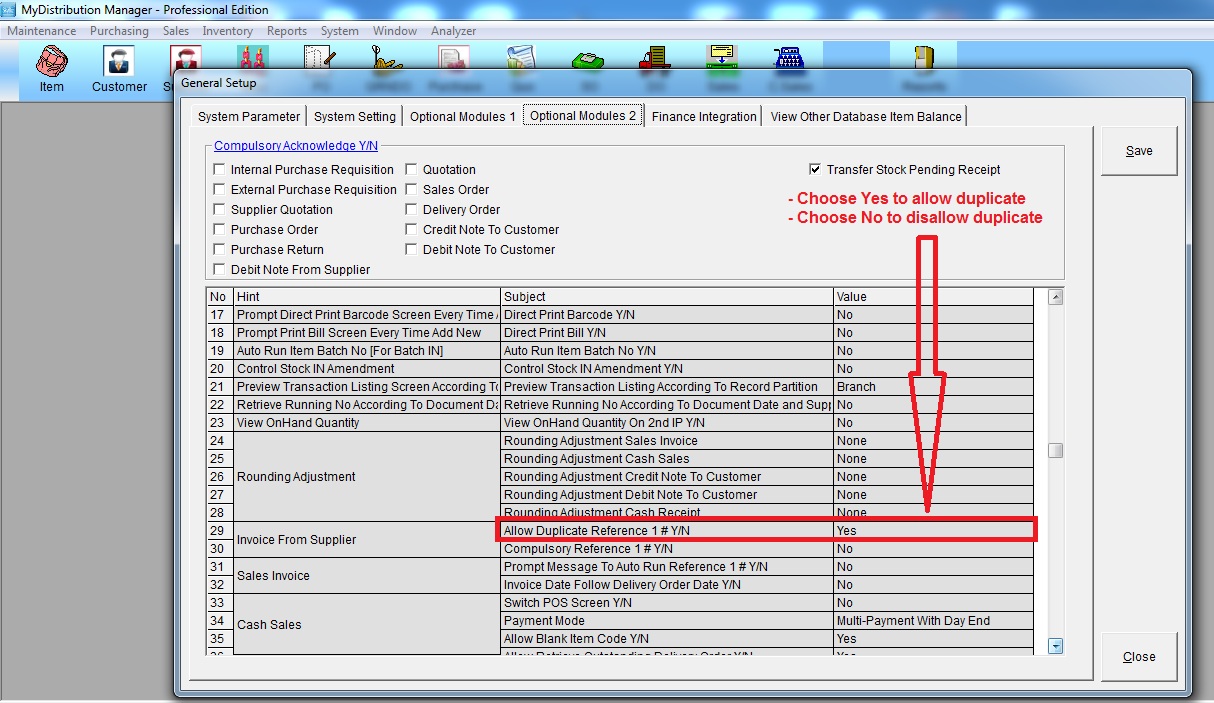Click scroll down arrow of settings grid

coord(1055,646)
